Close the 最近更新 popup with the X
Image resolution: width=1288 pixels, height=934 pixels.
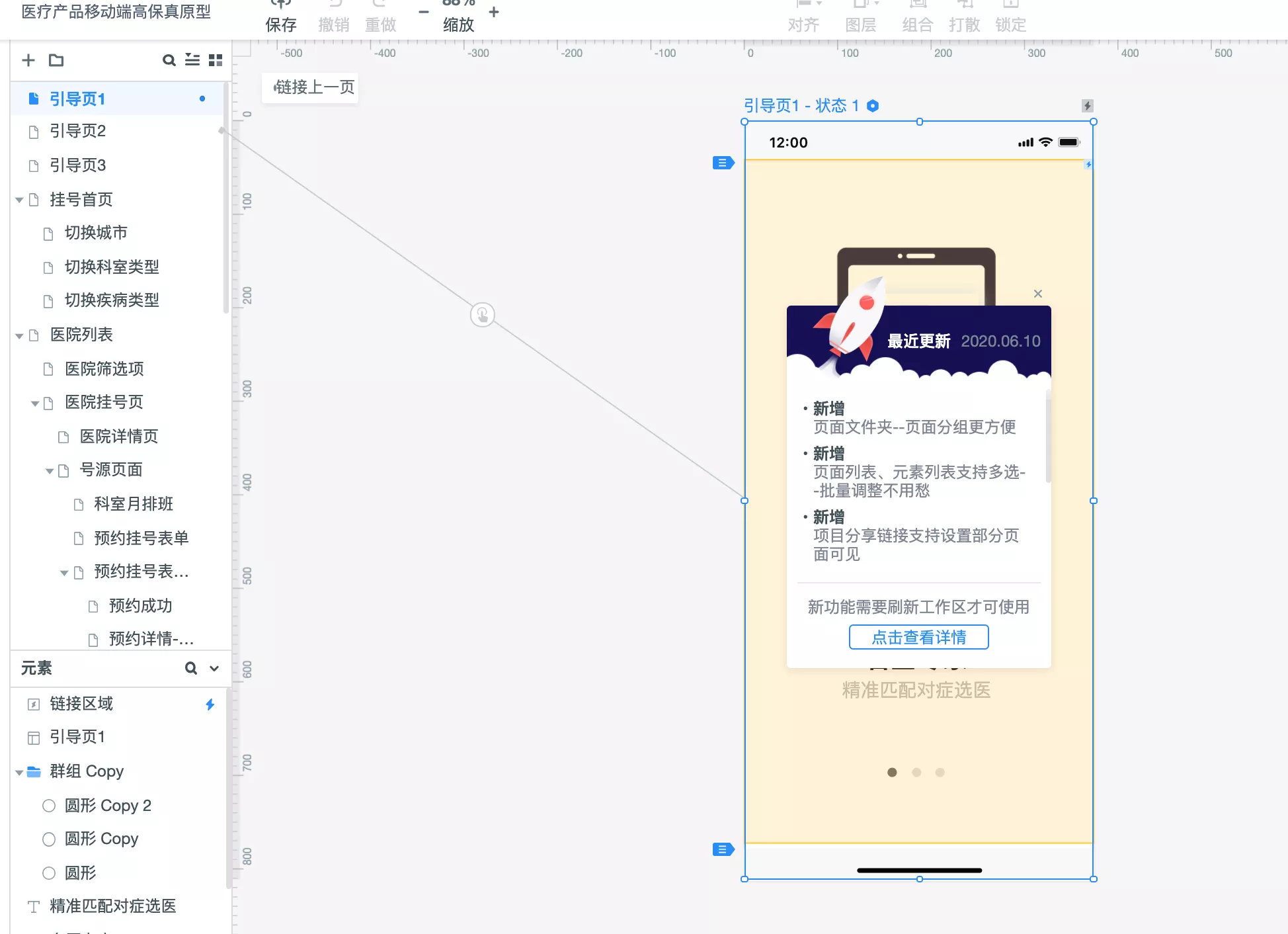click(x=1037, y=294)
